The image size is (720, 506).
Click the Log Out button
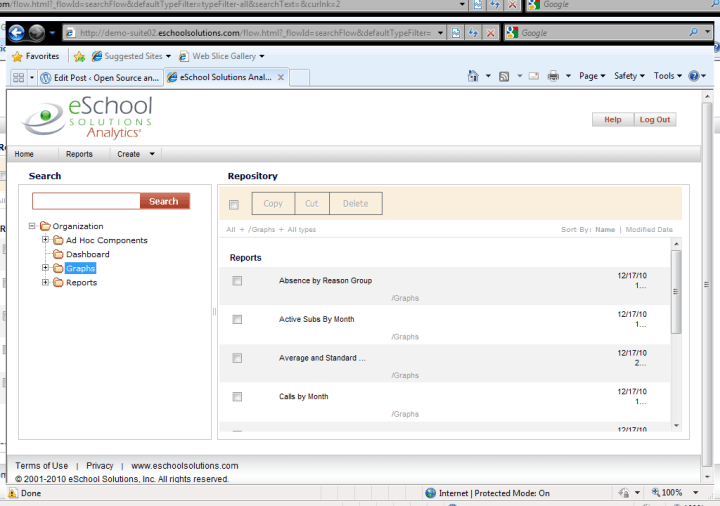click(x=655, y=119)
